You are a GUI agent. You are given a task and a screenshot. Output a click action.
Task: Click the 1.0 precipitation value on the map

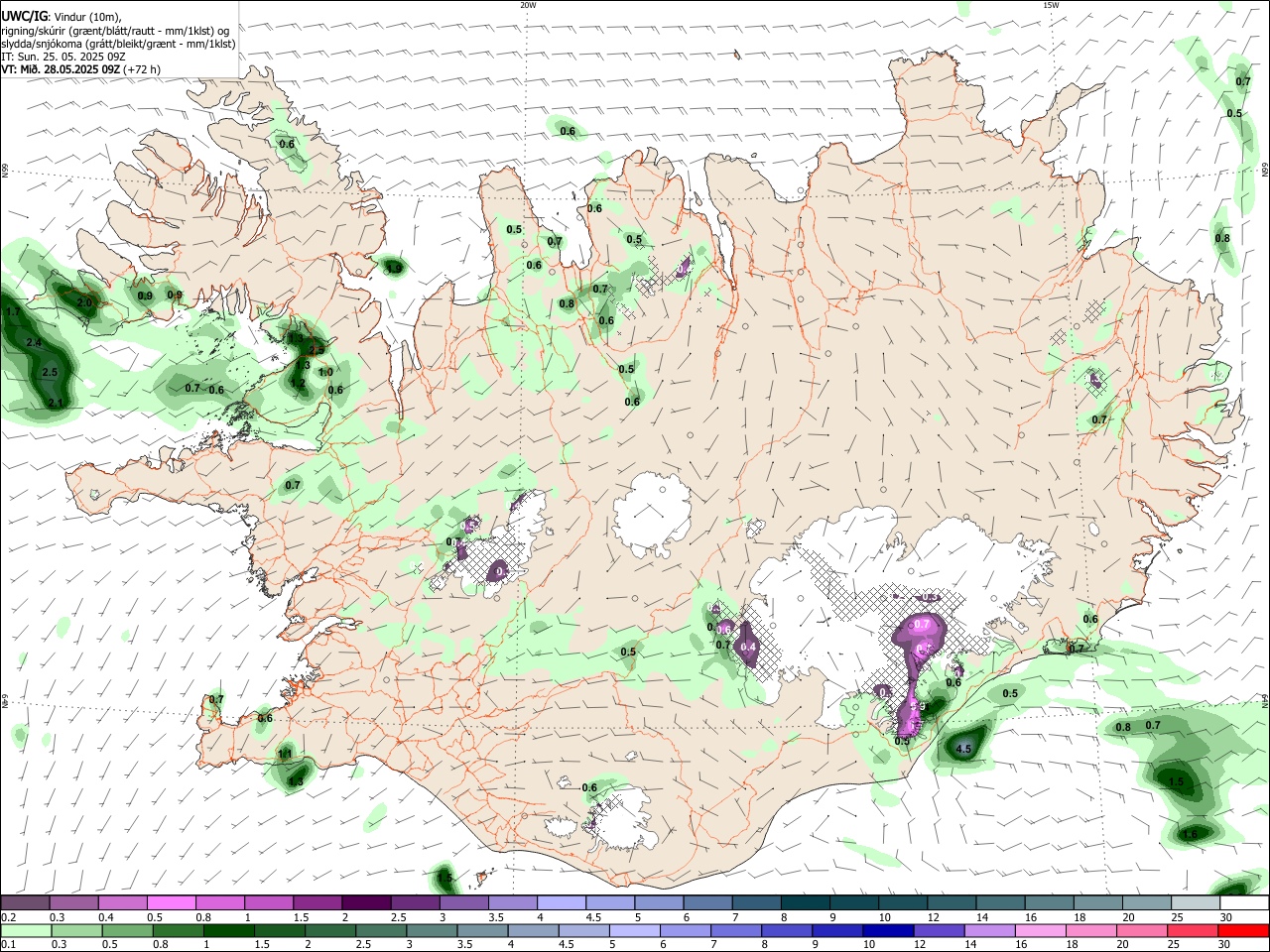[x=325, y=372]
